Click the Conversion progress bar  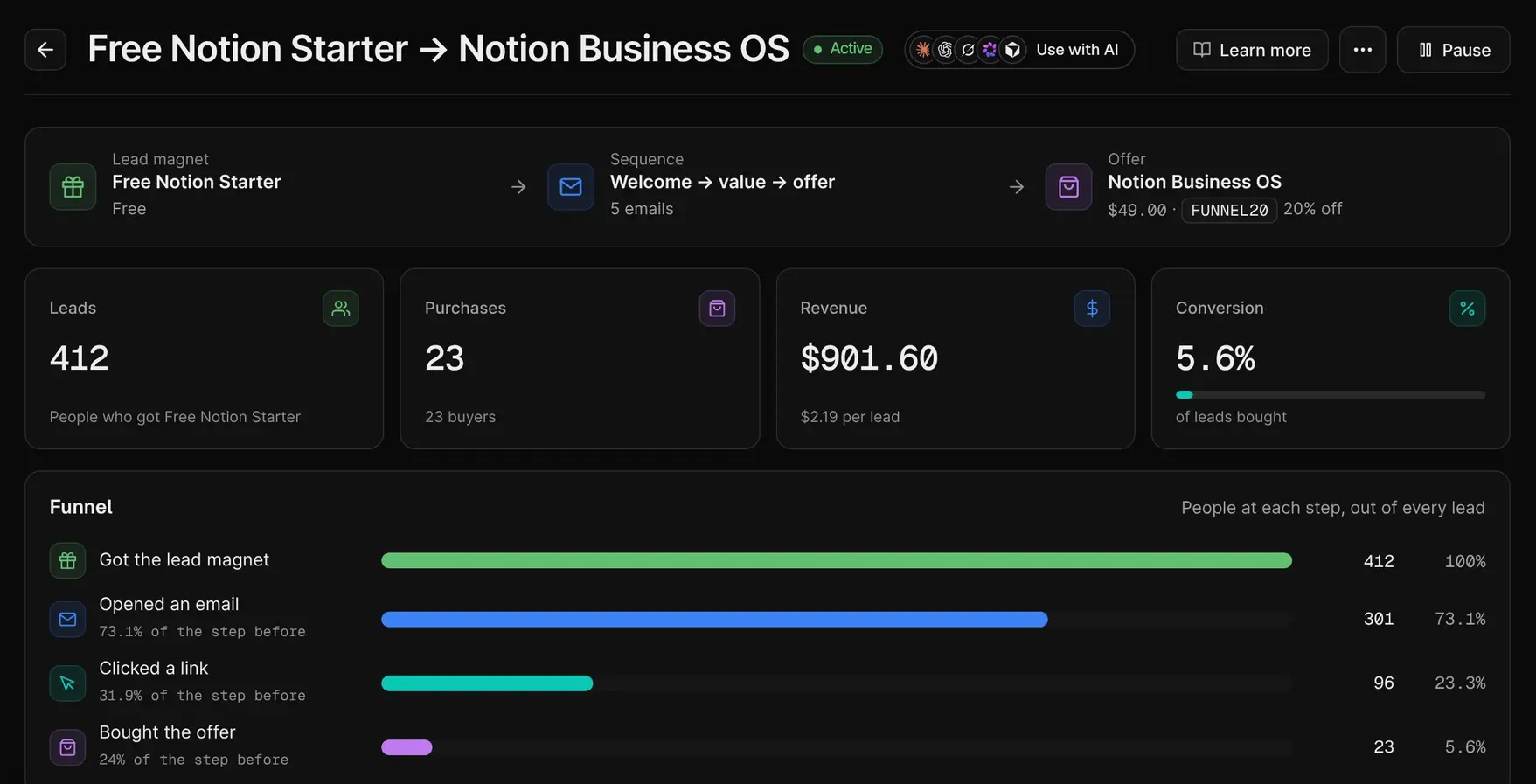coord(1330,395)
